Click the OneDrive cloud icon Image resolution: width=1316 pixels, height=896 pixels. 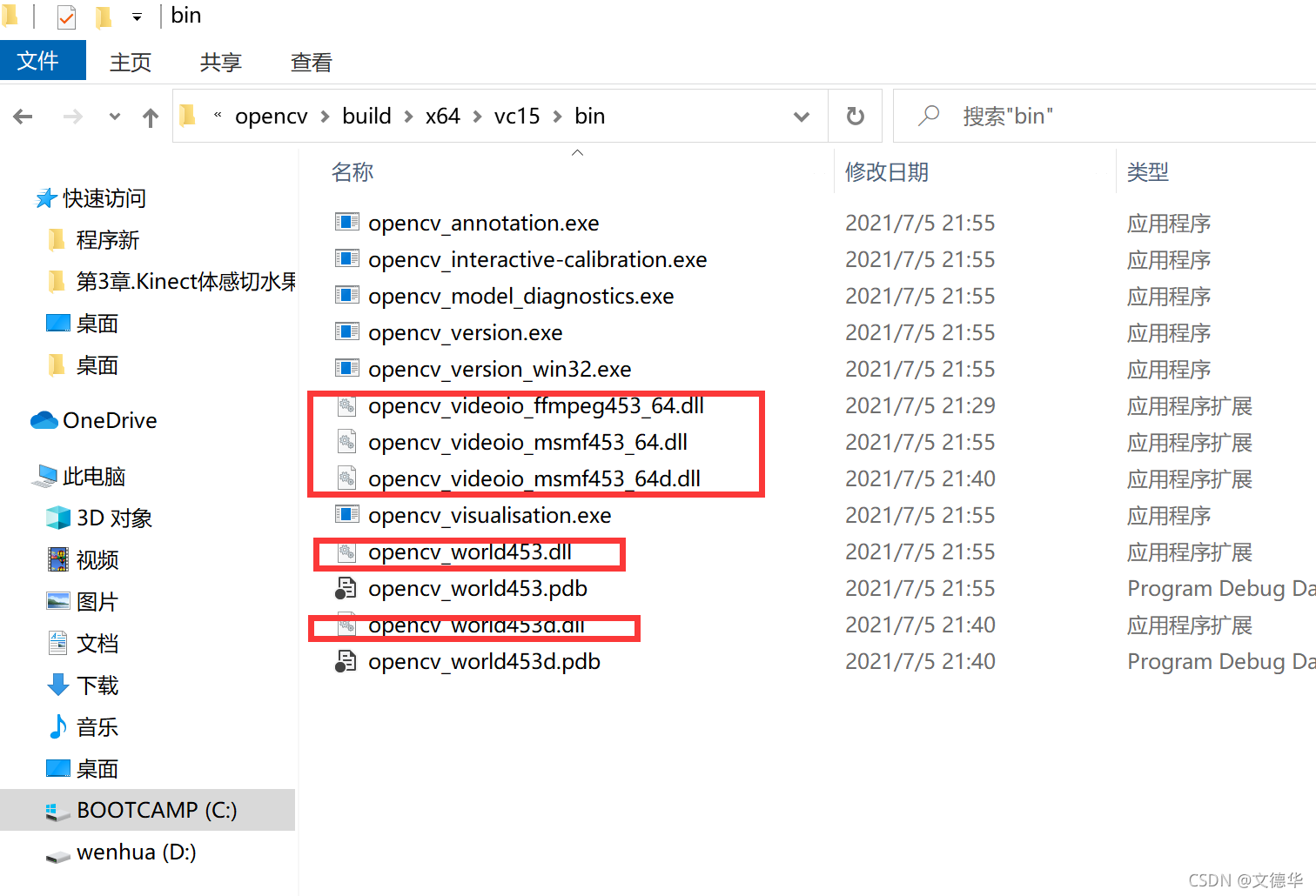coord(44,421)
